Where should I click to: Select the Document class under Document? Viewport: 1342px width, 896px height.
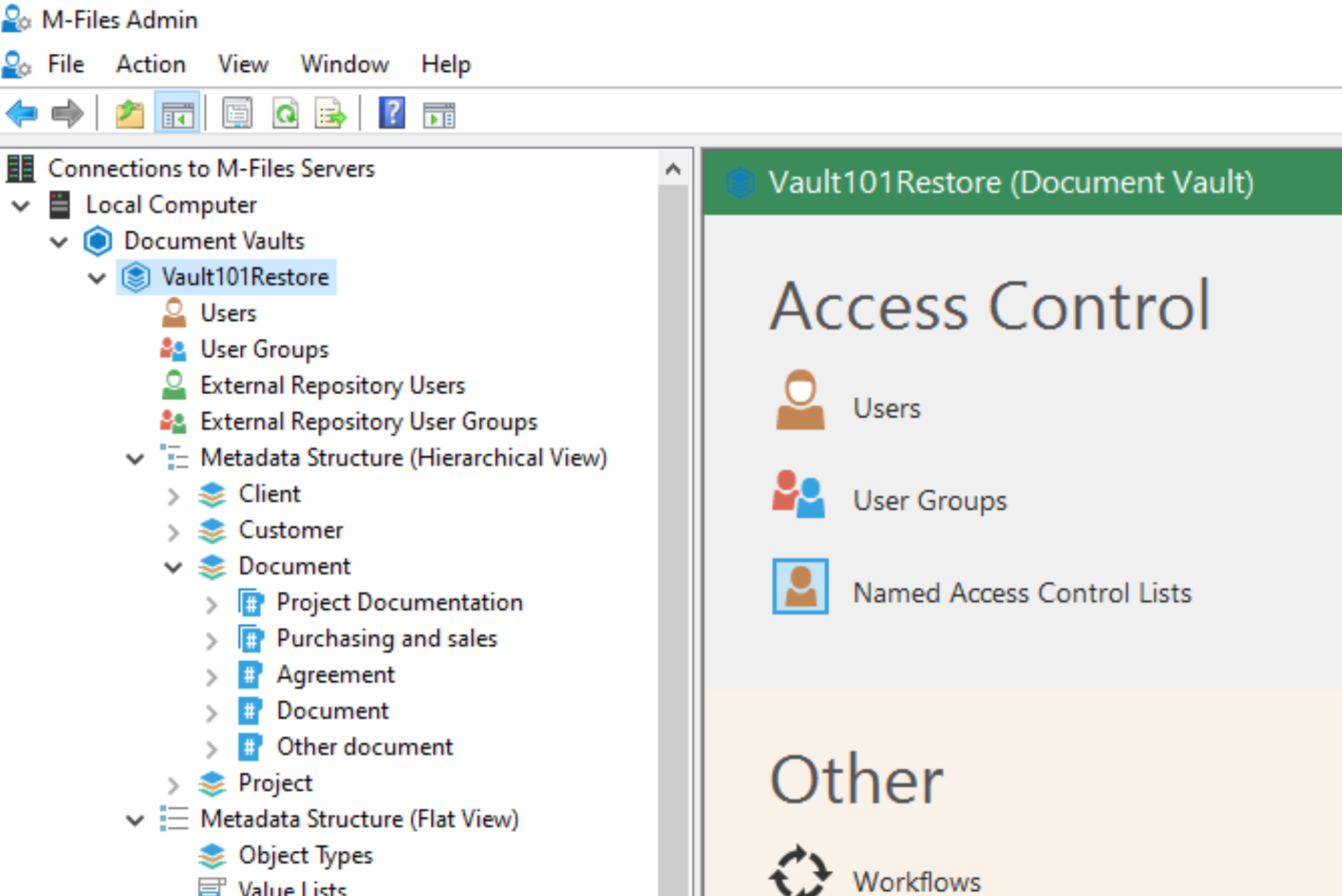pyautogui.click(x=332, y=711)
